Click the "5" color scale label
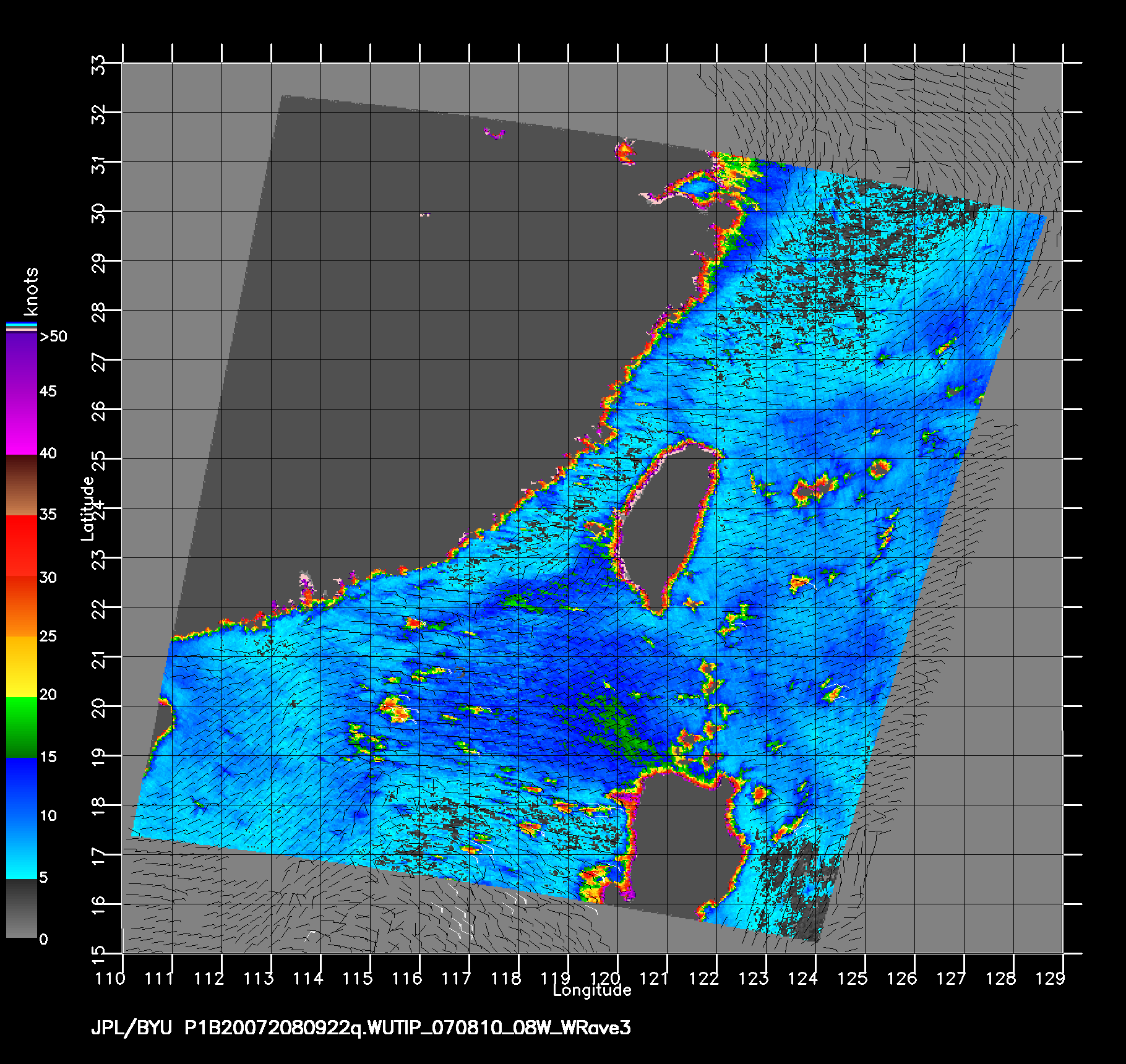1126x1064 pixels. pos(43,877)
